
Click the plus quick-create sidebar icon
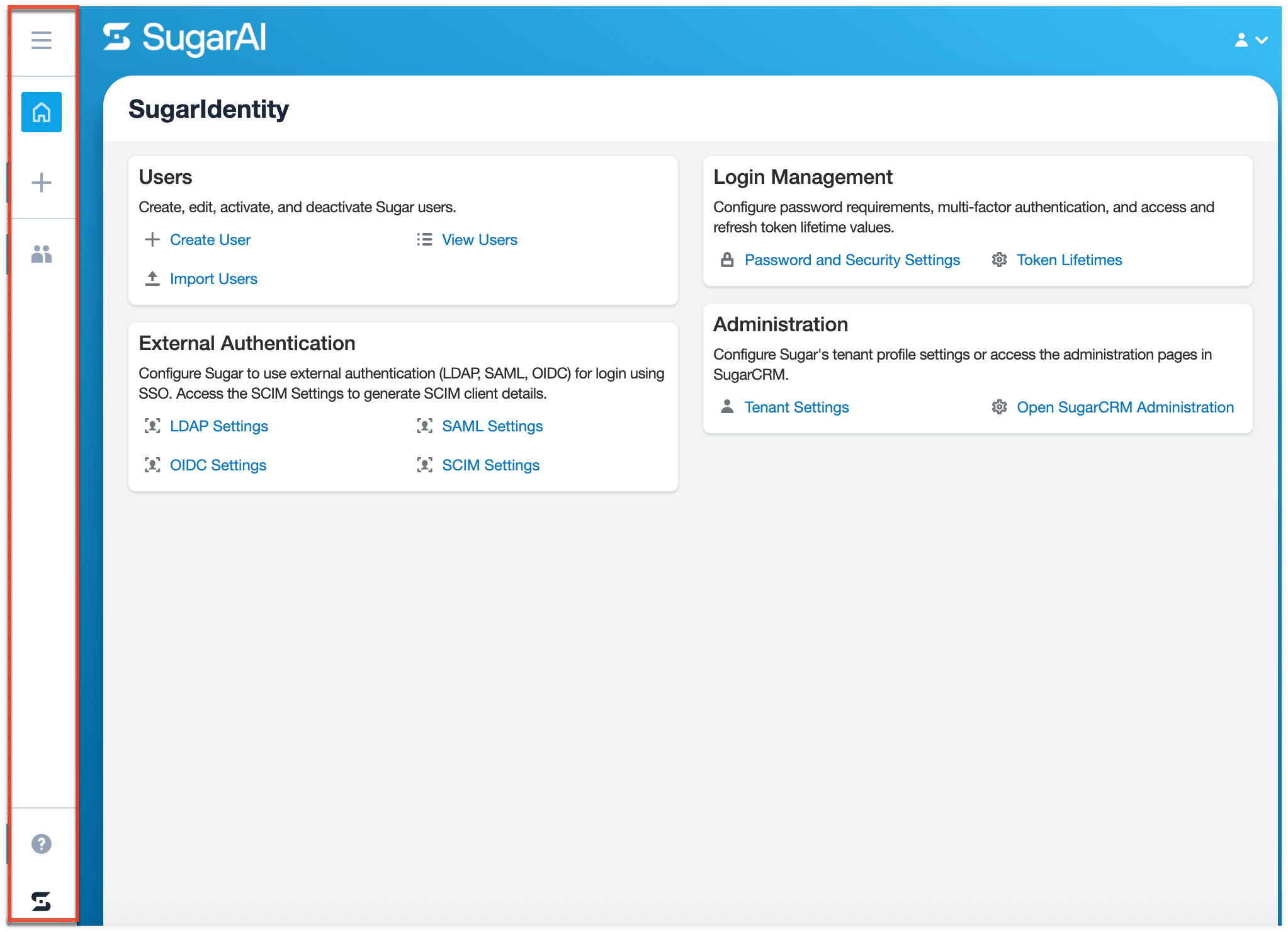42,183
